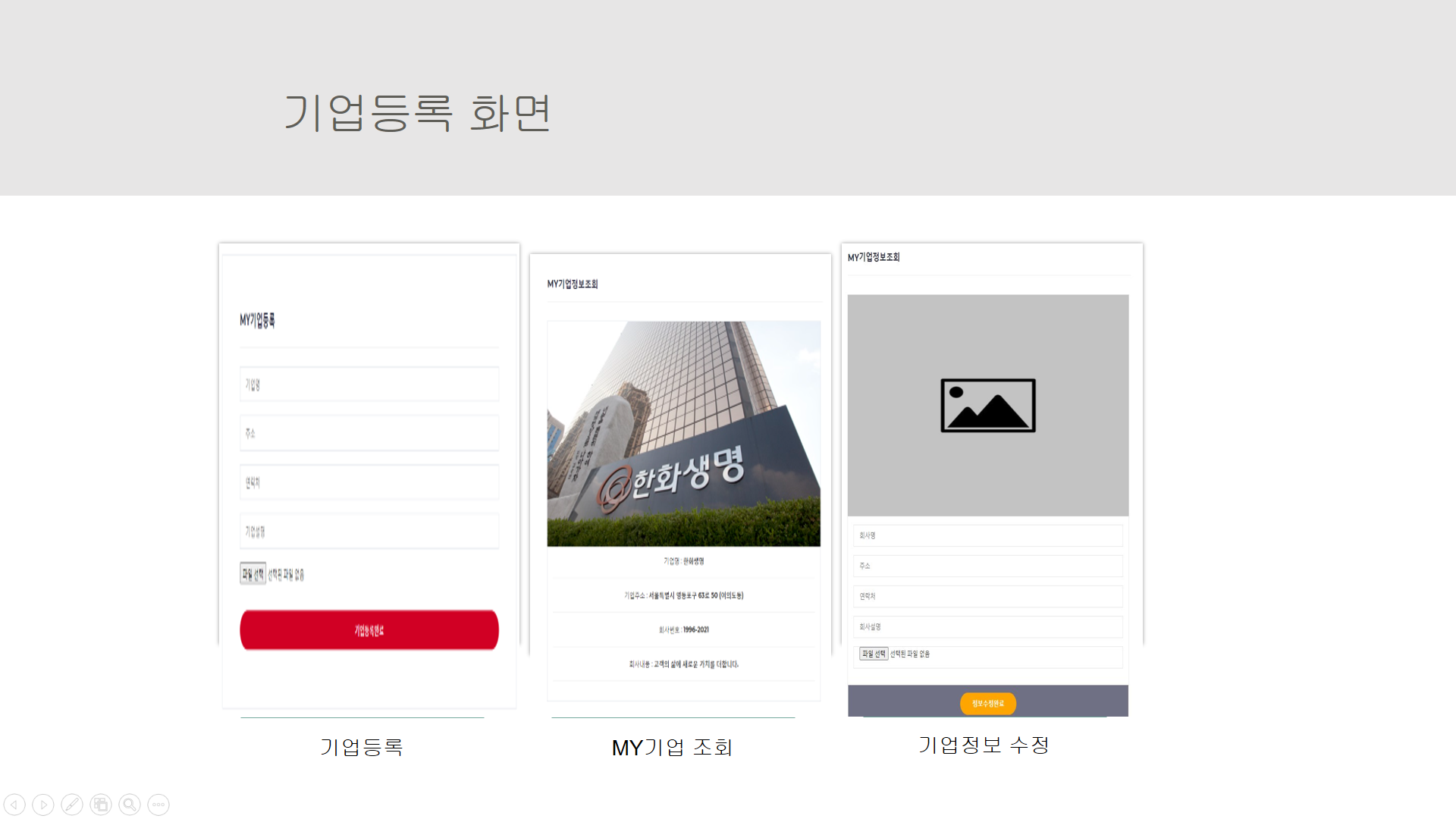Image resolution: width=1456 pixels, height=819 pixels.
Task: Click the 회사내용 description text row
Action: click(683, 664)
